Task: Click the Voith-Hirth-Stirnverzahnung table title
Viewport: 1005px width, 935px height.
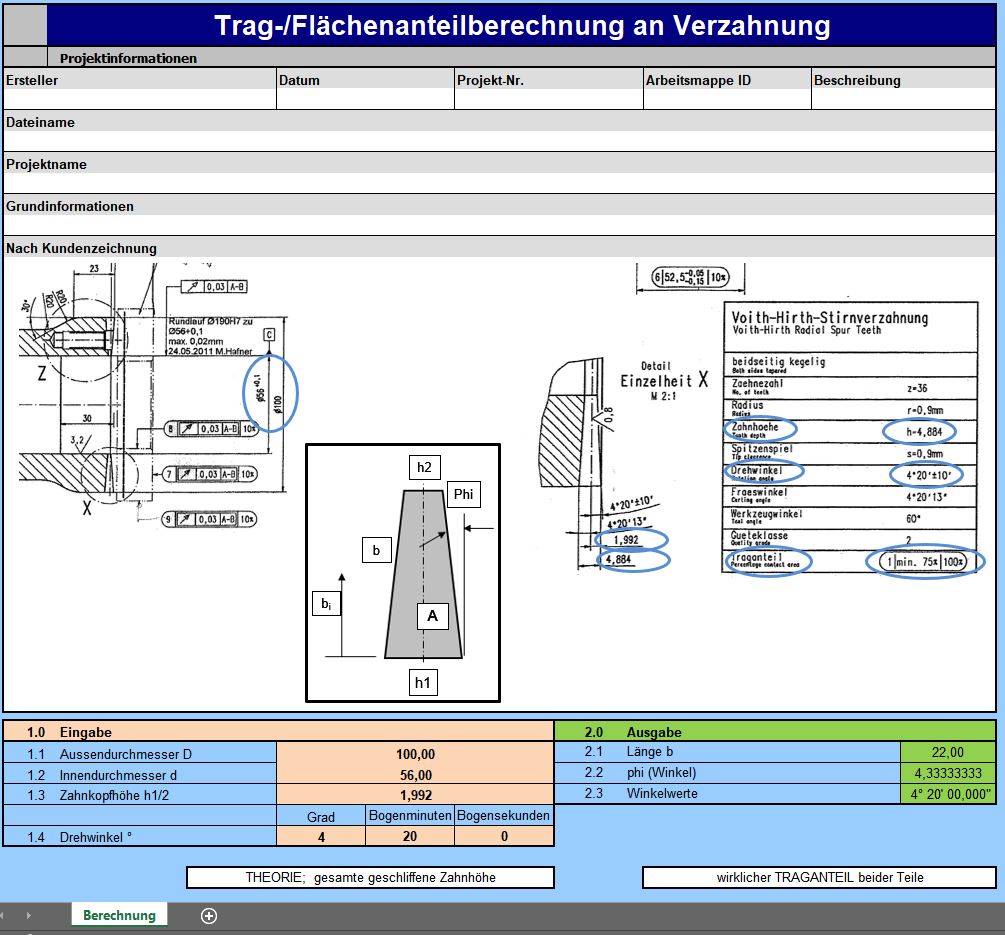Action: 830,318
